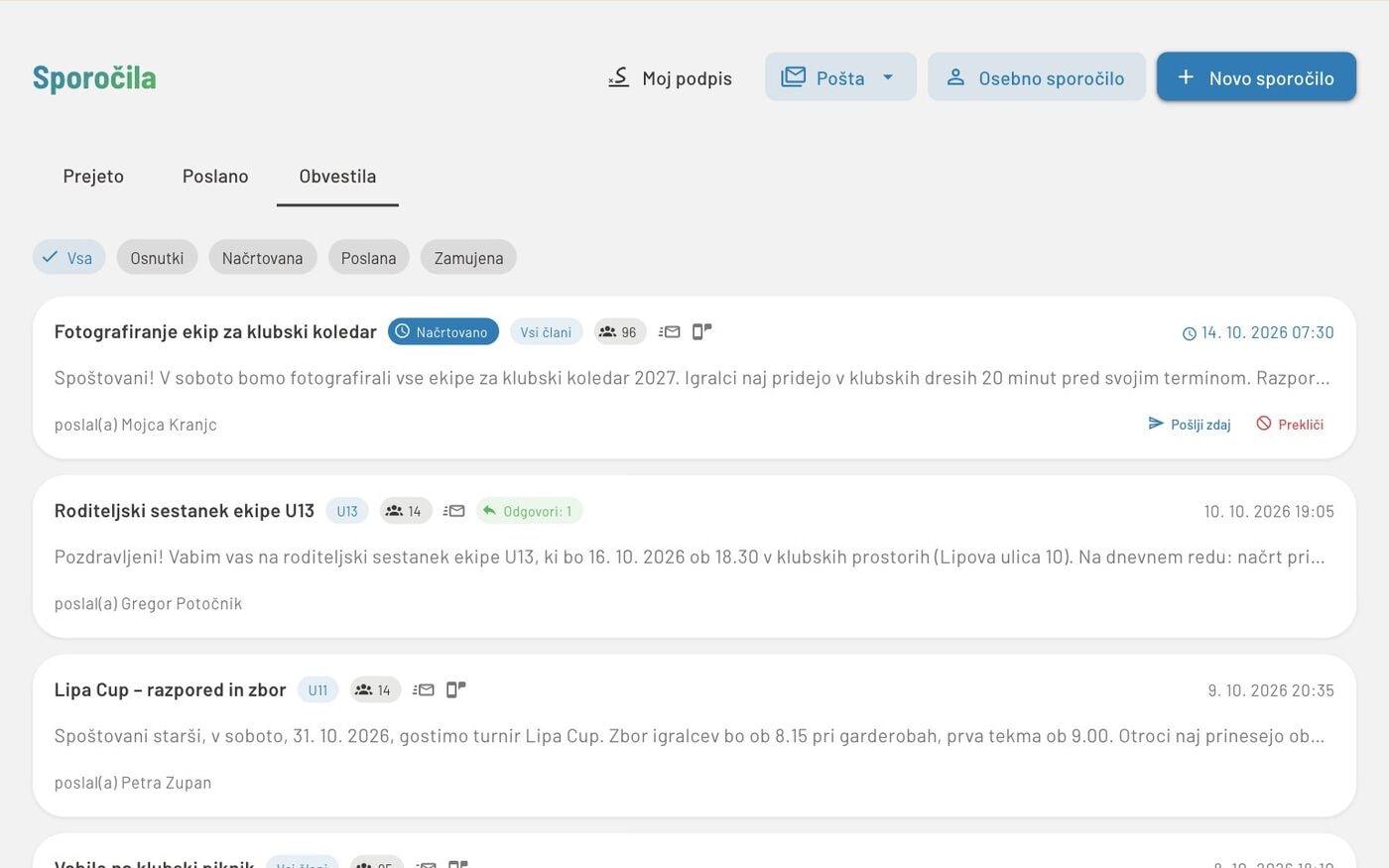The width and height of the screenshot is (1389, 868).
Task: Click Prekliči to cancel scheduled message
Action: [1290, 424]
